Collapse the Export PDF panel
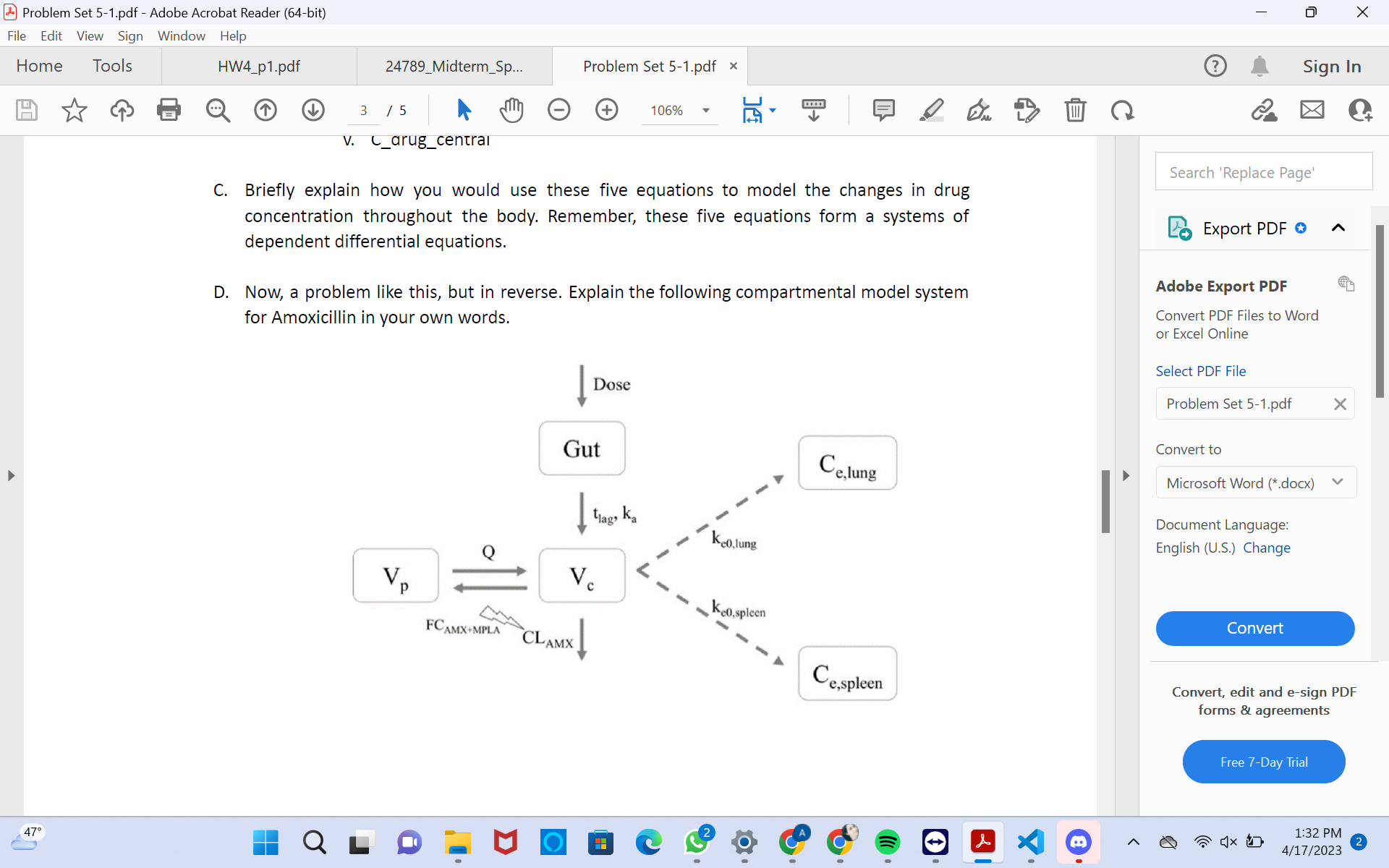The width and height of the screenshot is (1389, 868). pos(1338,228)
